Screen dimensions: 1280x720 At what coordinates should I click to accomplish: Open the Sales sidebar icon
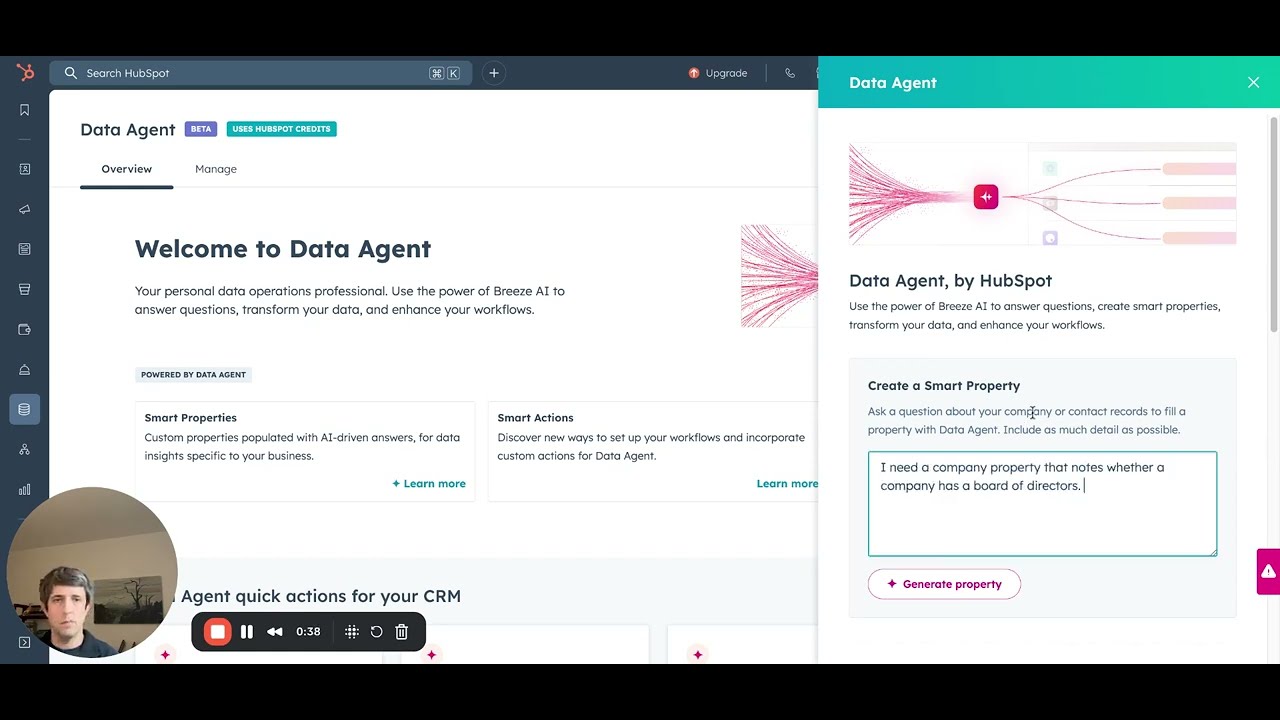pyautogui.click(x=25, y=289)
